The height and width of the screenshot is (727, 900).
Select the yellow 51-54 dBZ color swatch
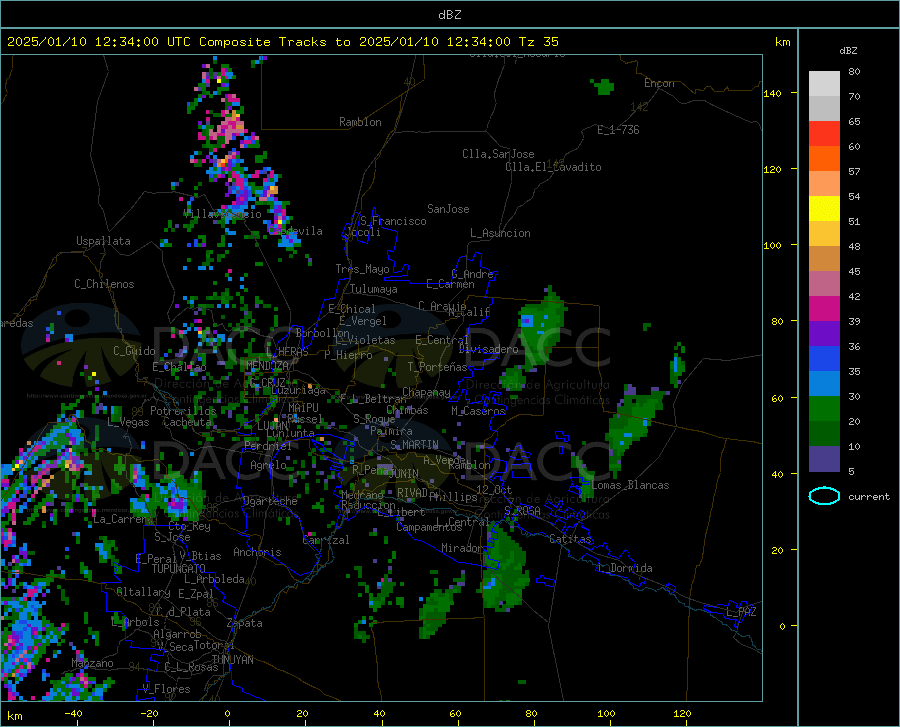coord(824,209)
